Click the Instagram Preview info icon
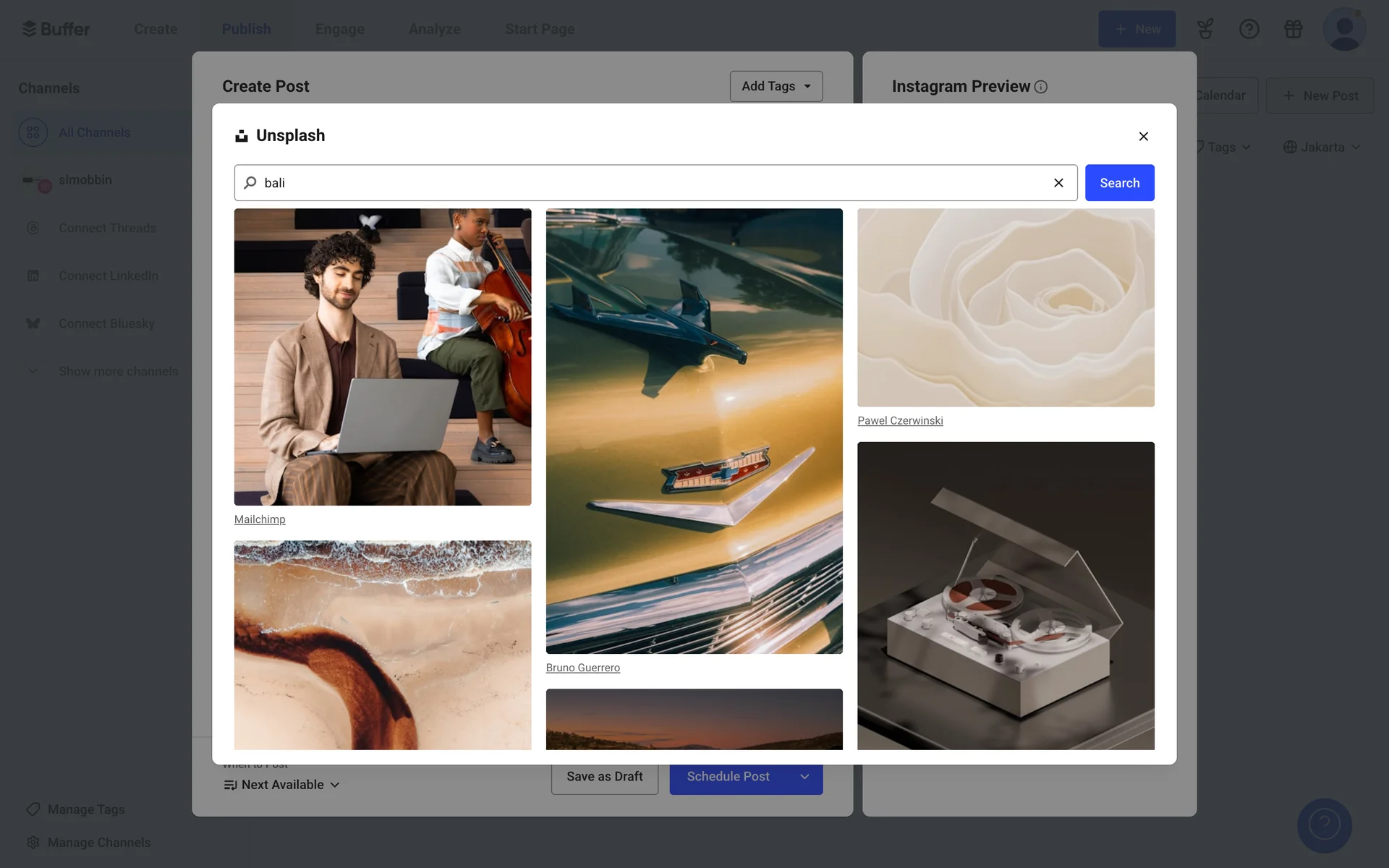1389x868 pixels. click(1041, 87)
